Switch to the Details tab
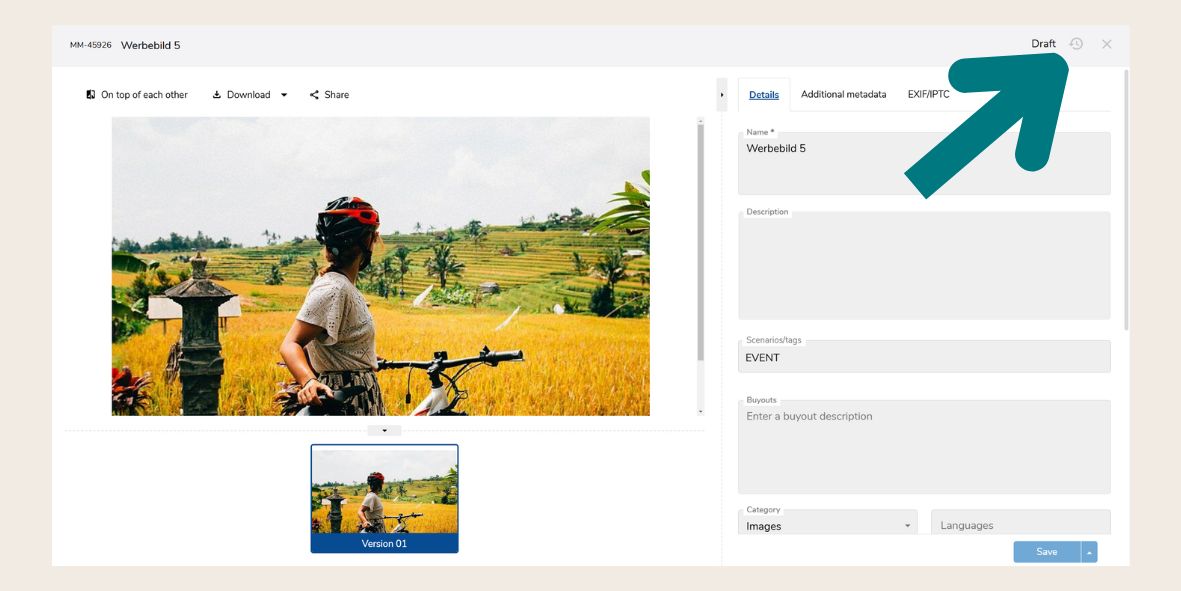Viewport: 1181px width, 591px height. (x=764, y=95)
